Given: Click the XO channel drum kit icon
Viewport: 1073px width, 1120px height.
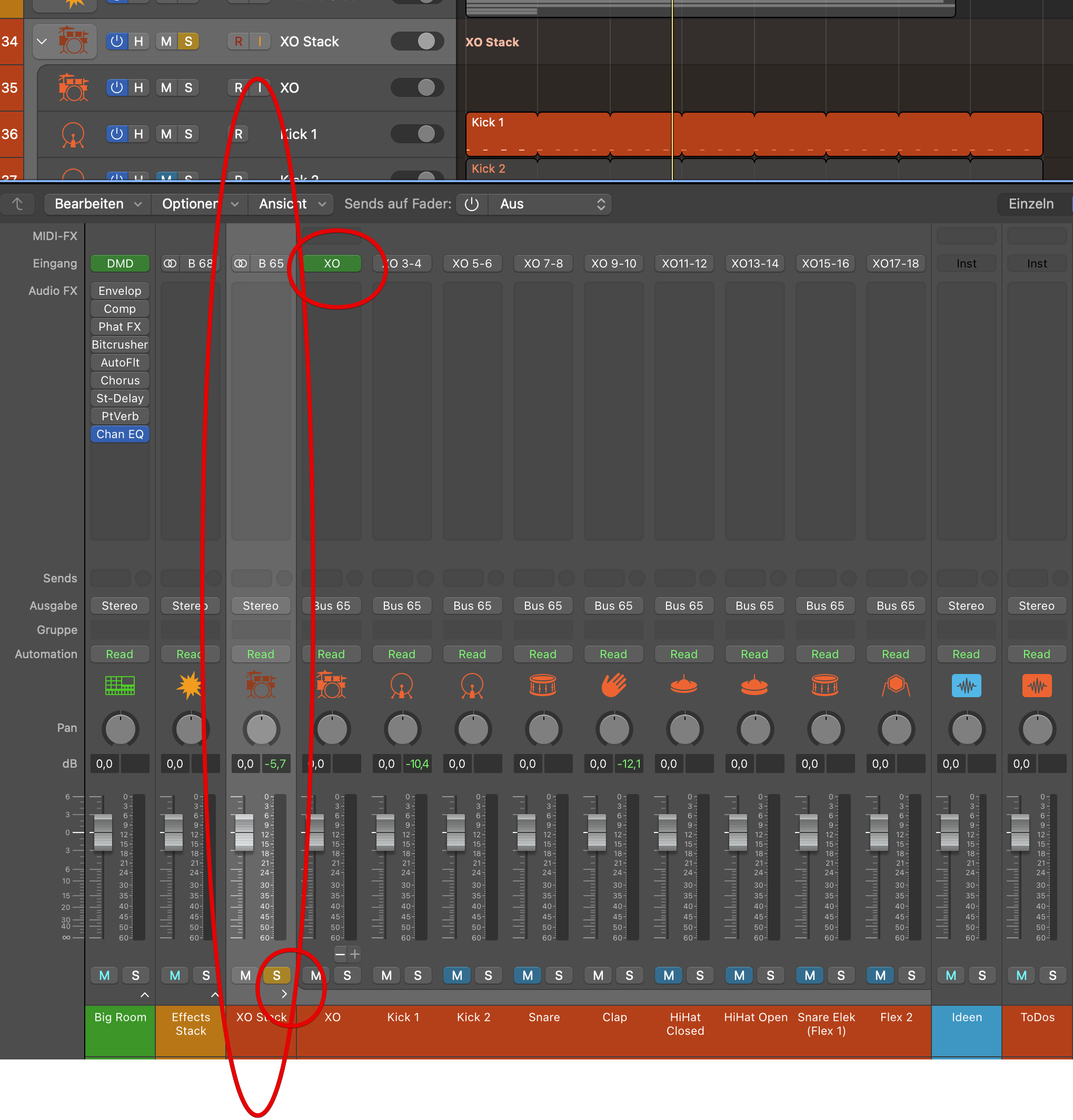Looking at the screenshot, I should point(331,686).
